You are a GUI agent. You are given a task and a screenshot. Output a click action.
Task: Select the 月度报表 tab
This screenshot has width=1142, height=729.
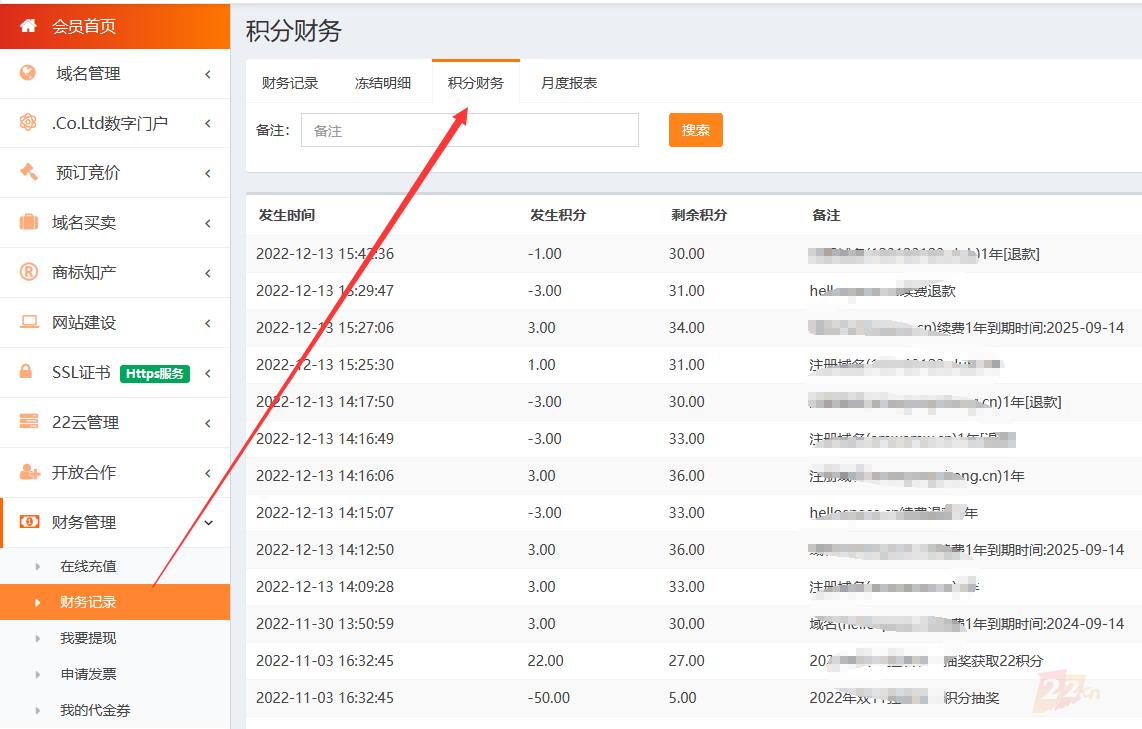569,83
